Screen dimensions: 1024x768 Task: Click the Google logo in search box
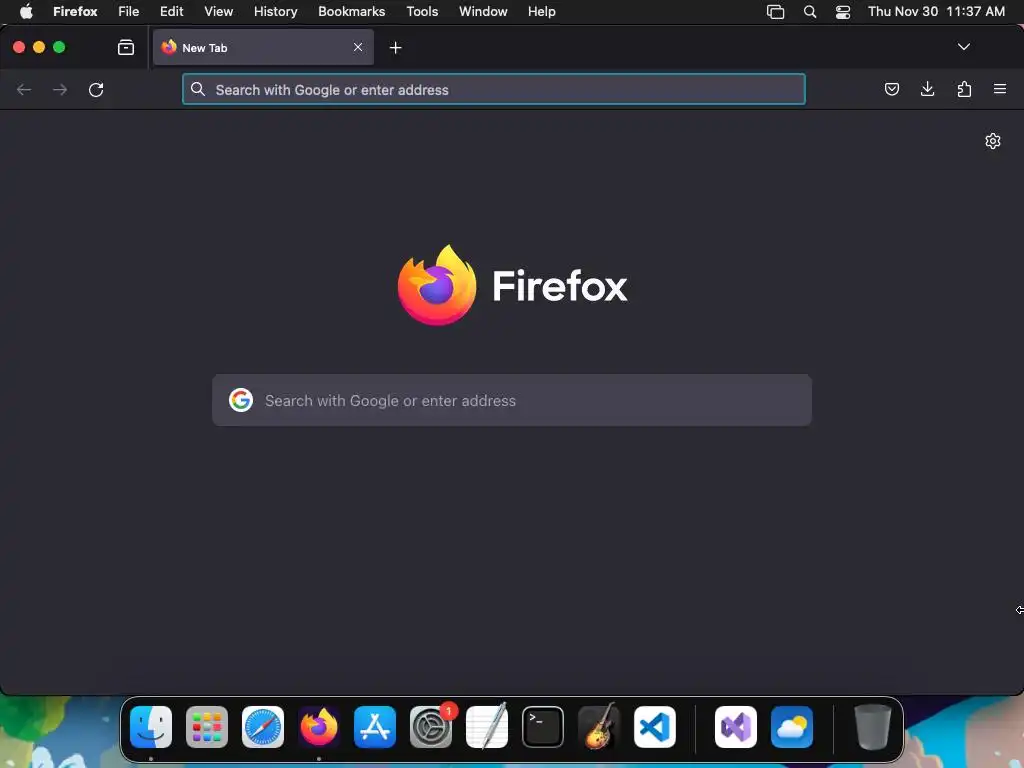pyautogui.click(x=241, y=400)
